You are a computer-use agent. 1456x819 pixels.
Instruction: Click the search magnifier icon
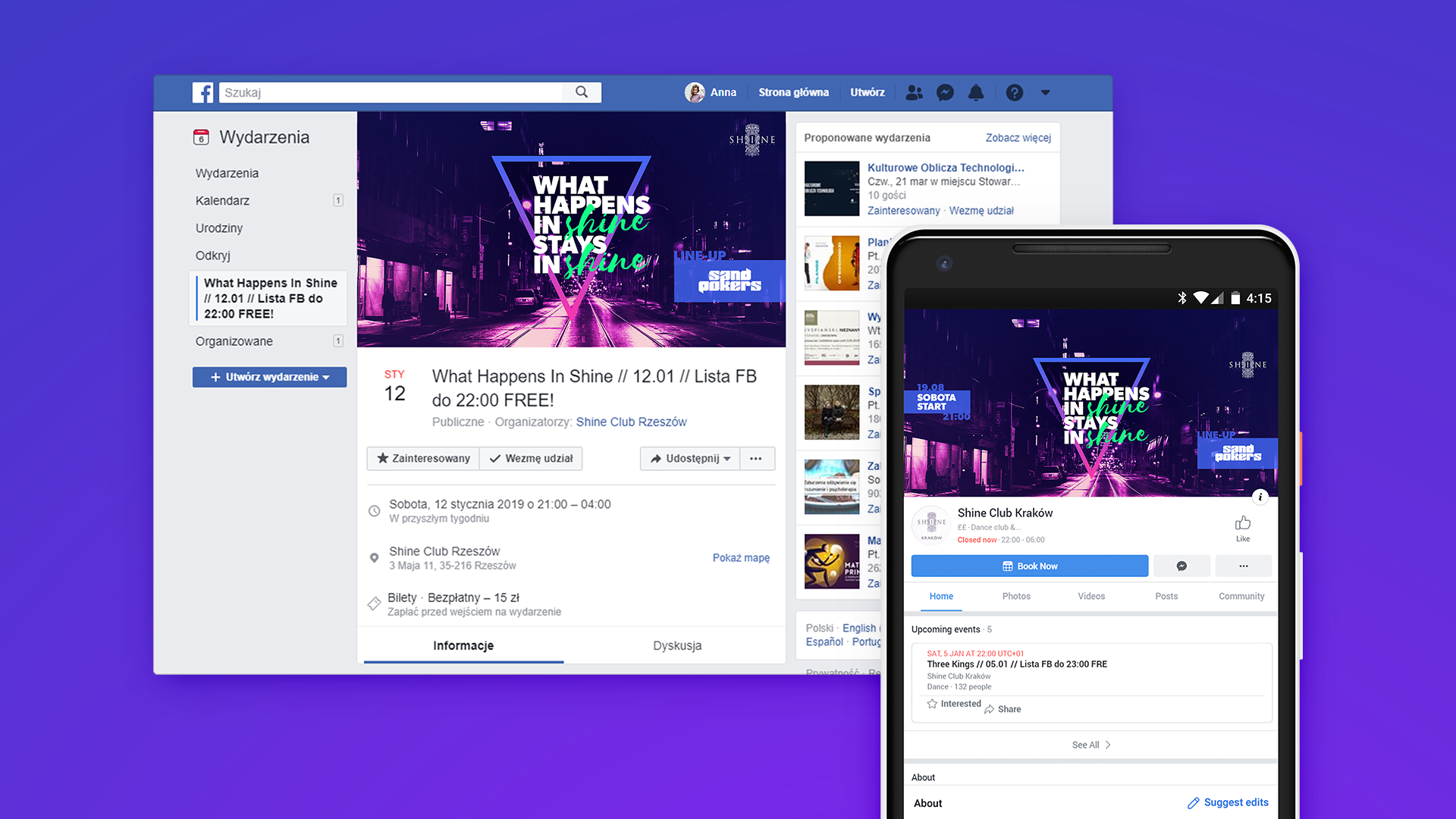pyautogui.click(x=582, y=93)
